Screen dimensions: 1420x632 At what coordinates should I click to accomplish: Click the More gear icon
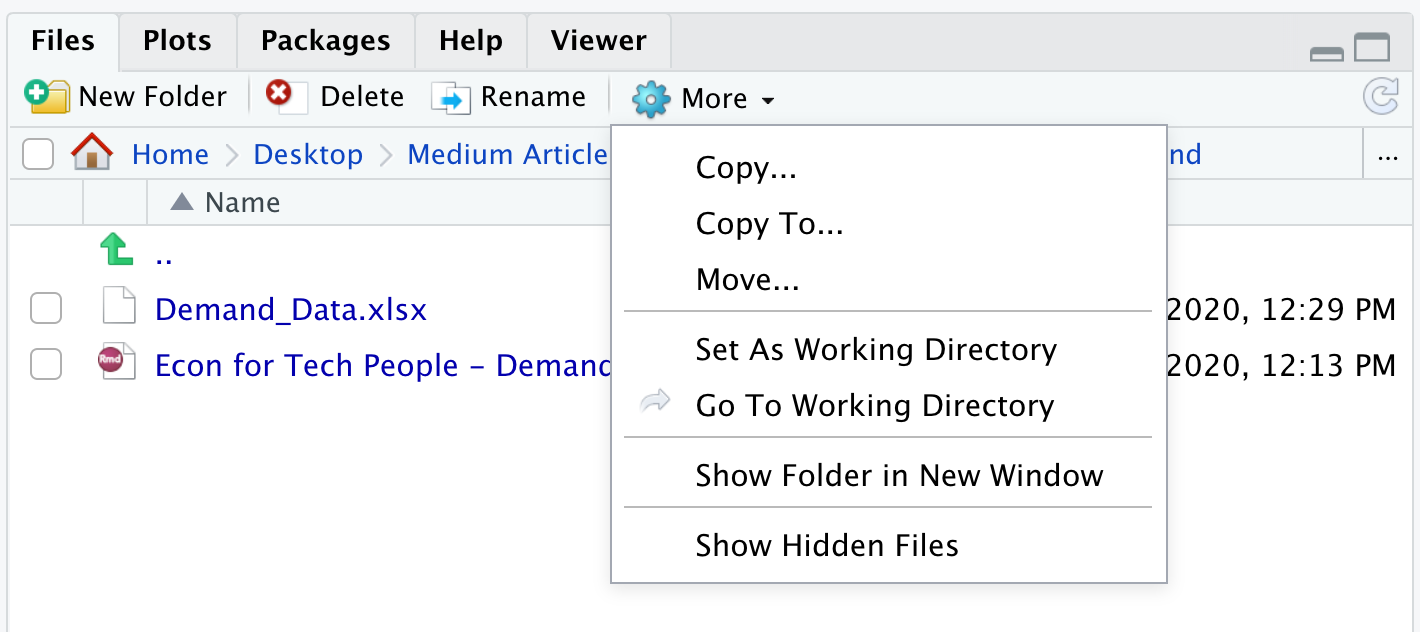pos(651,98)
